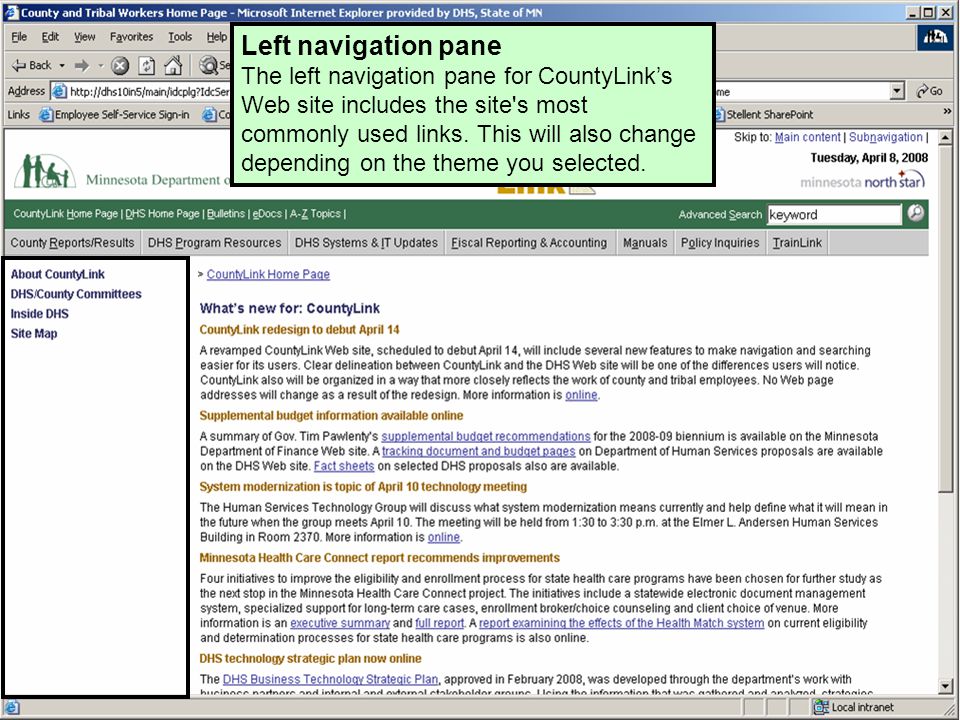This screenshot has width=960, height=720.
Task: Click the Internet Explorer title bar icon
Action: [12, 12]
